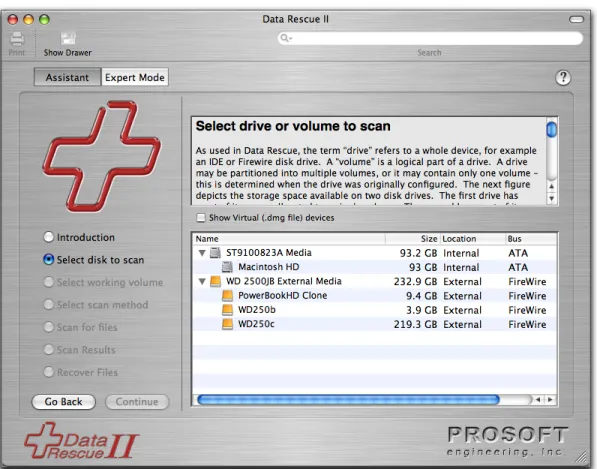This screenshot has width=597, height=469.
Task: Click the ST9100823A Media drive icon
Action: point(215,252)
